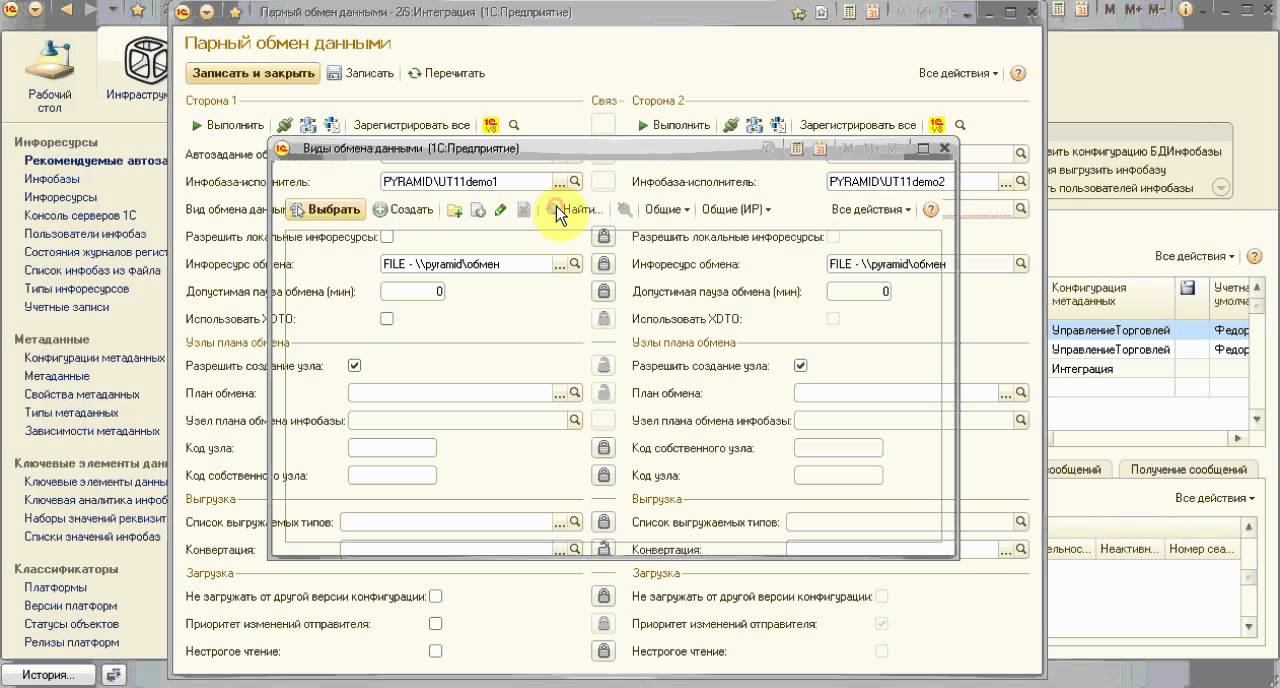Open Инфобазы in navigation panel

tap(52, 179)
